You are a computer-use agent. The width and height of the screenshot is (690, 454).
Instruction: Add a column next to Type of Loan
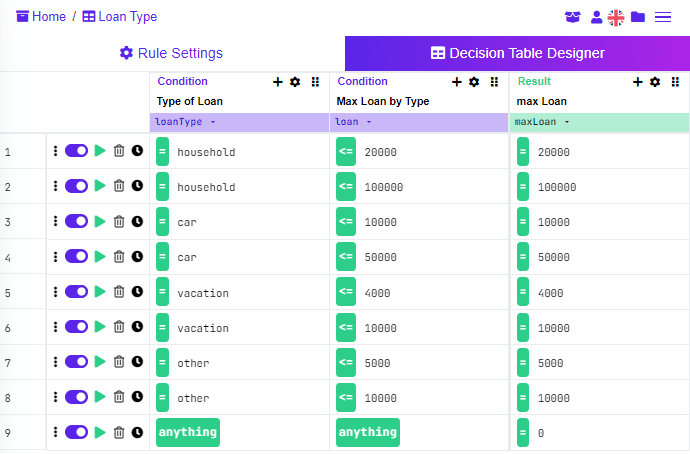pos(277,82)
